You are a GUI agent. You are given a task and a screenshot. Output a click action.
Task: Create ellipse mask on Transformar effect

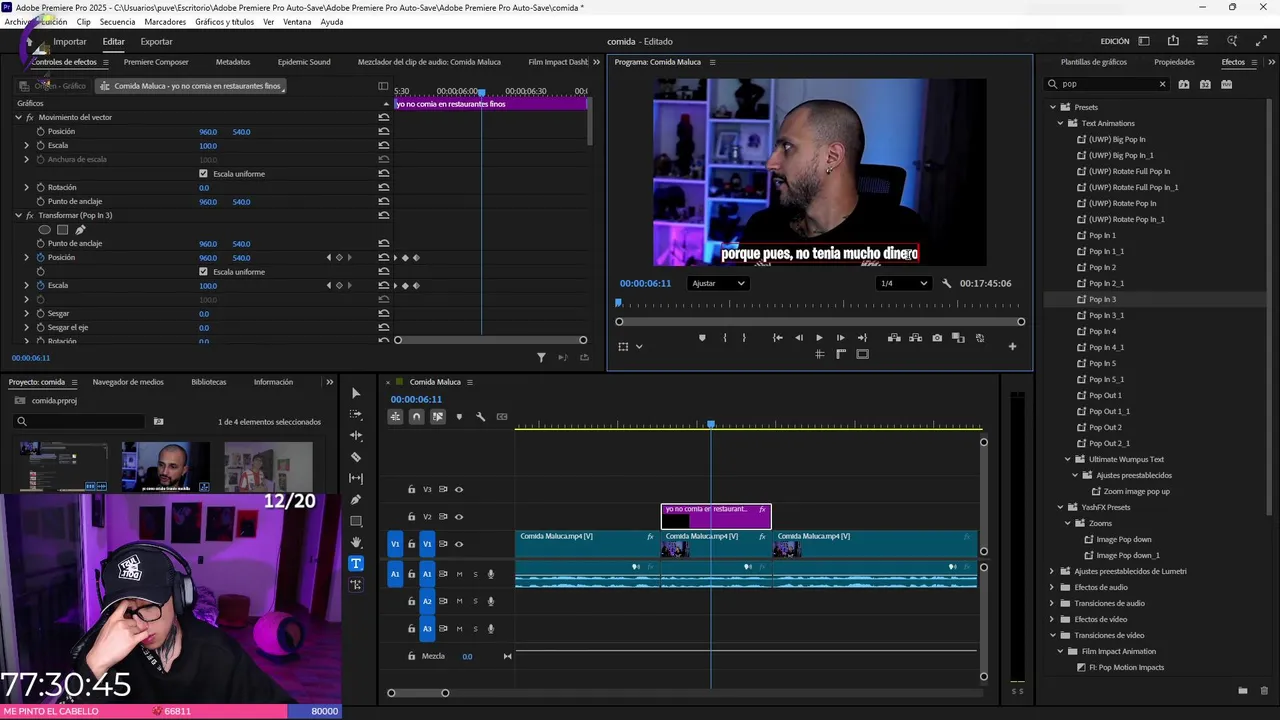(44, 230)
